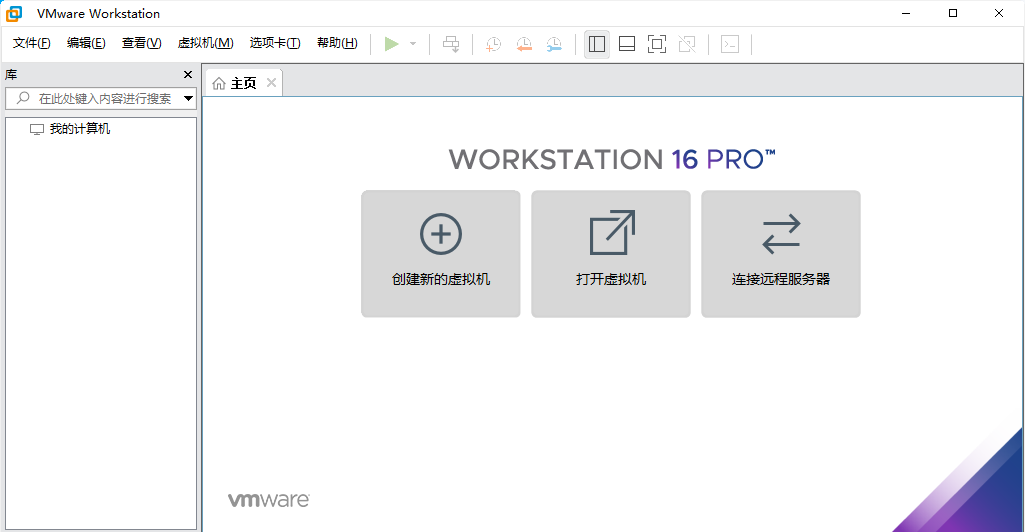Image resolution: width=1025 pixels, height=532 pixels.
Task: Open the 查看(V) menu
Action: click(141, 43)
